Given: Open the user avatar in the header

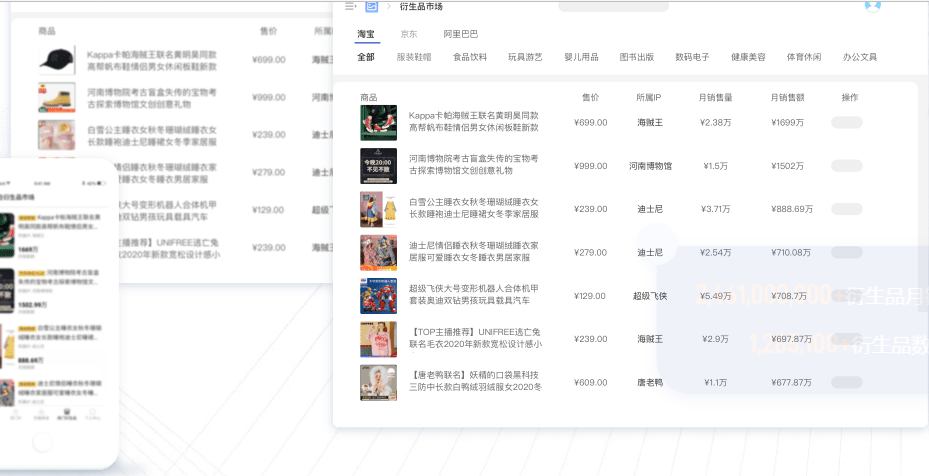Looking at the screenshot, I should pyautogui.click(x=873, y=5).
